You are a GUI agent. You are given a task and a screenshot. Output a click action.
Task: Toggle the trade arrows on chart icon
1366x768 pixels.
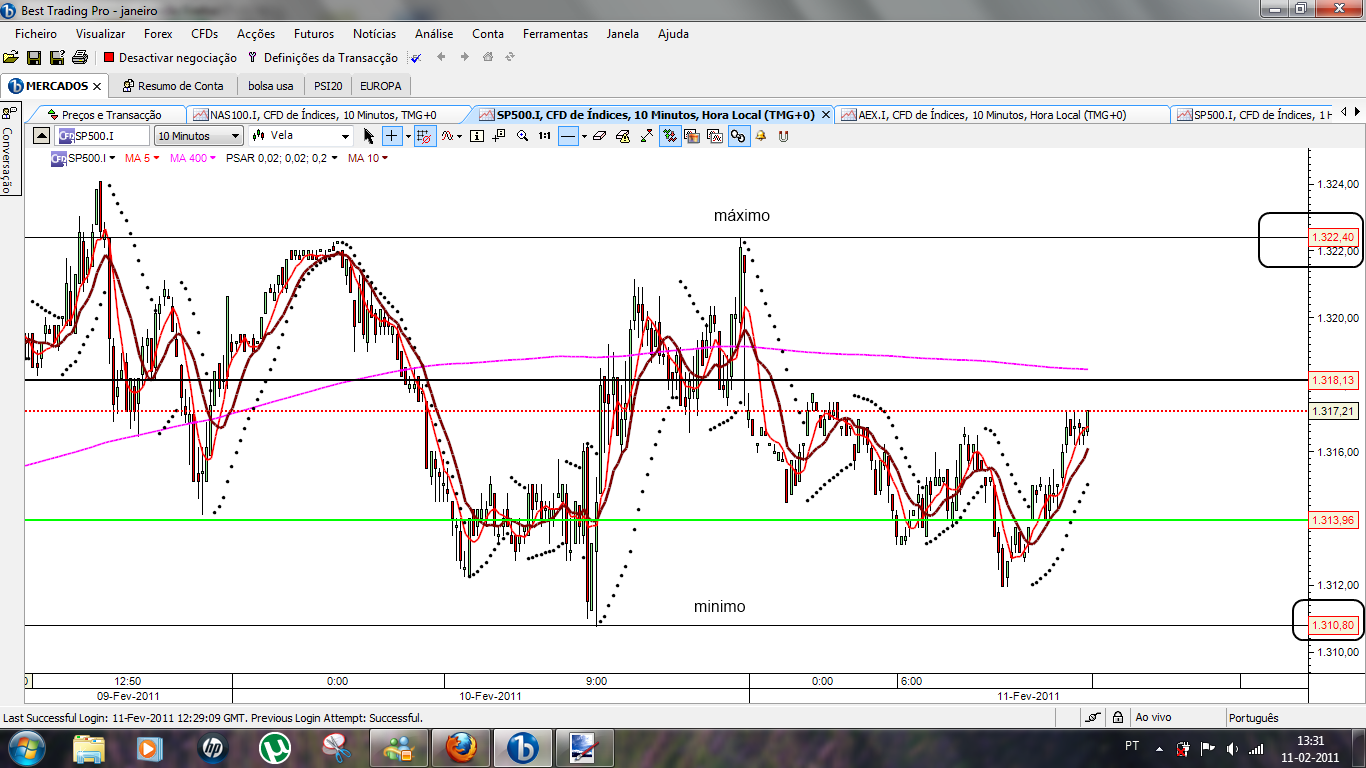(x=670, y=135)
